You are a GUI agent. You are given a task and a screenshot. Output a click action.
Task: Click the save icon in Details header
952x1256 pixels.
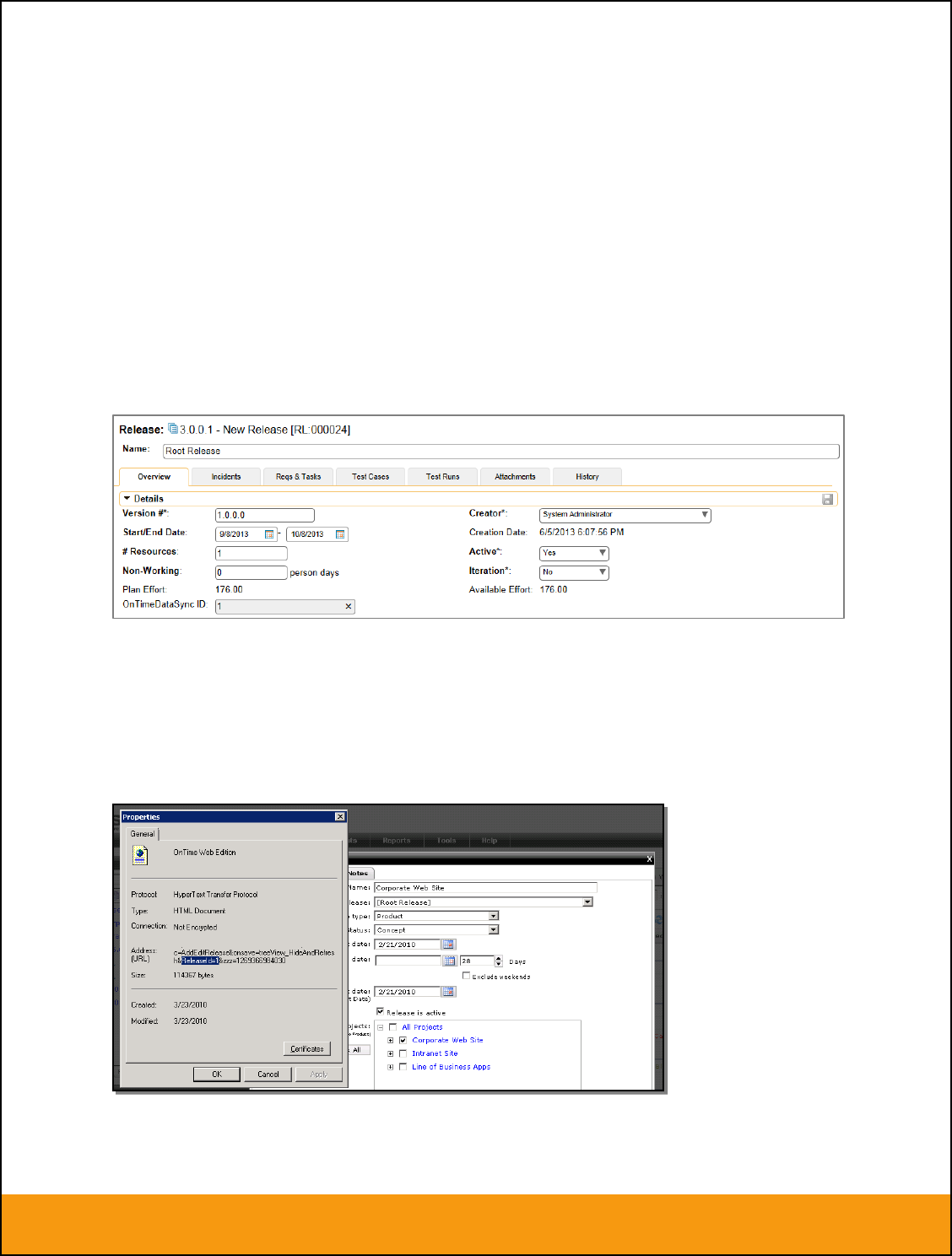pos(827,499)
